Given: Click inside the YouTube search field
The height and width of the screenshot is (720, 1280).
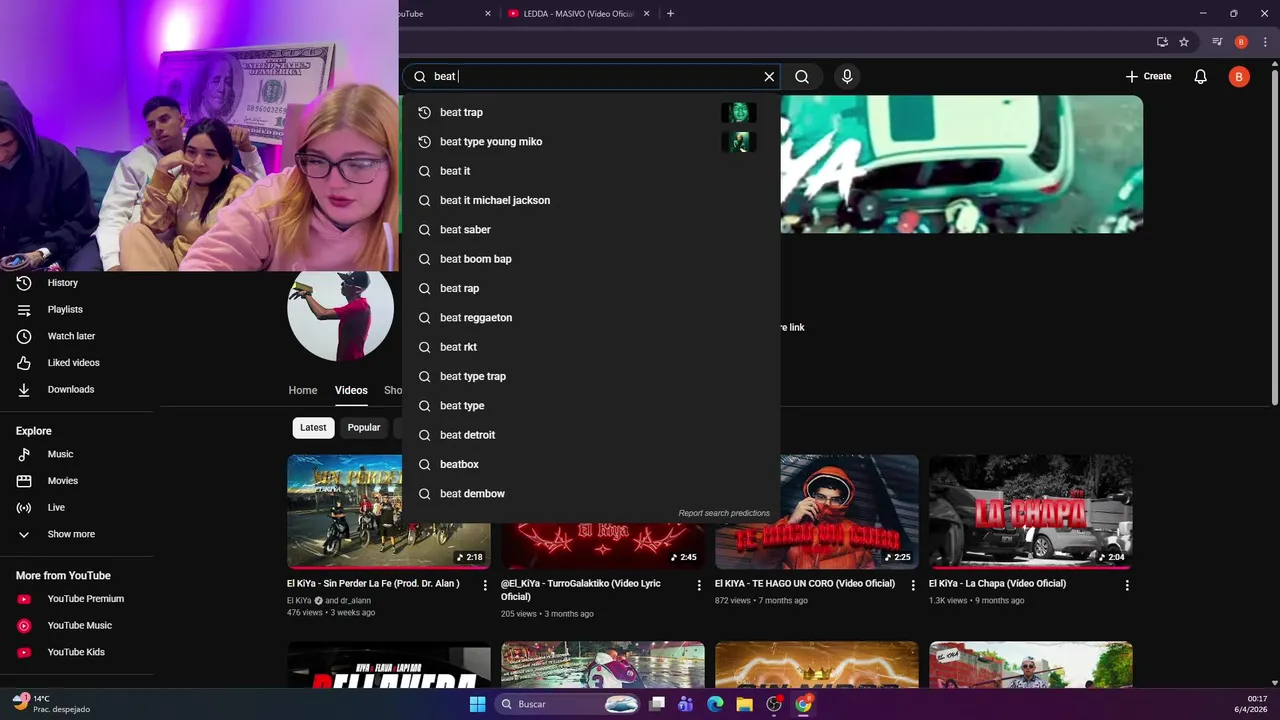Looking at the screenshot, I should pos(595,76).
